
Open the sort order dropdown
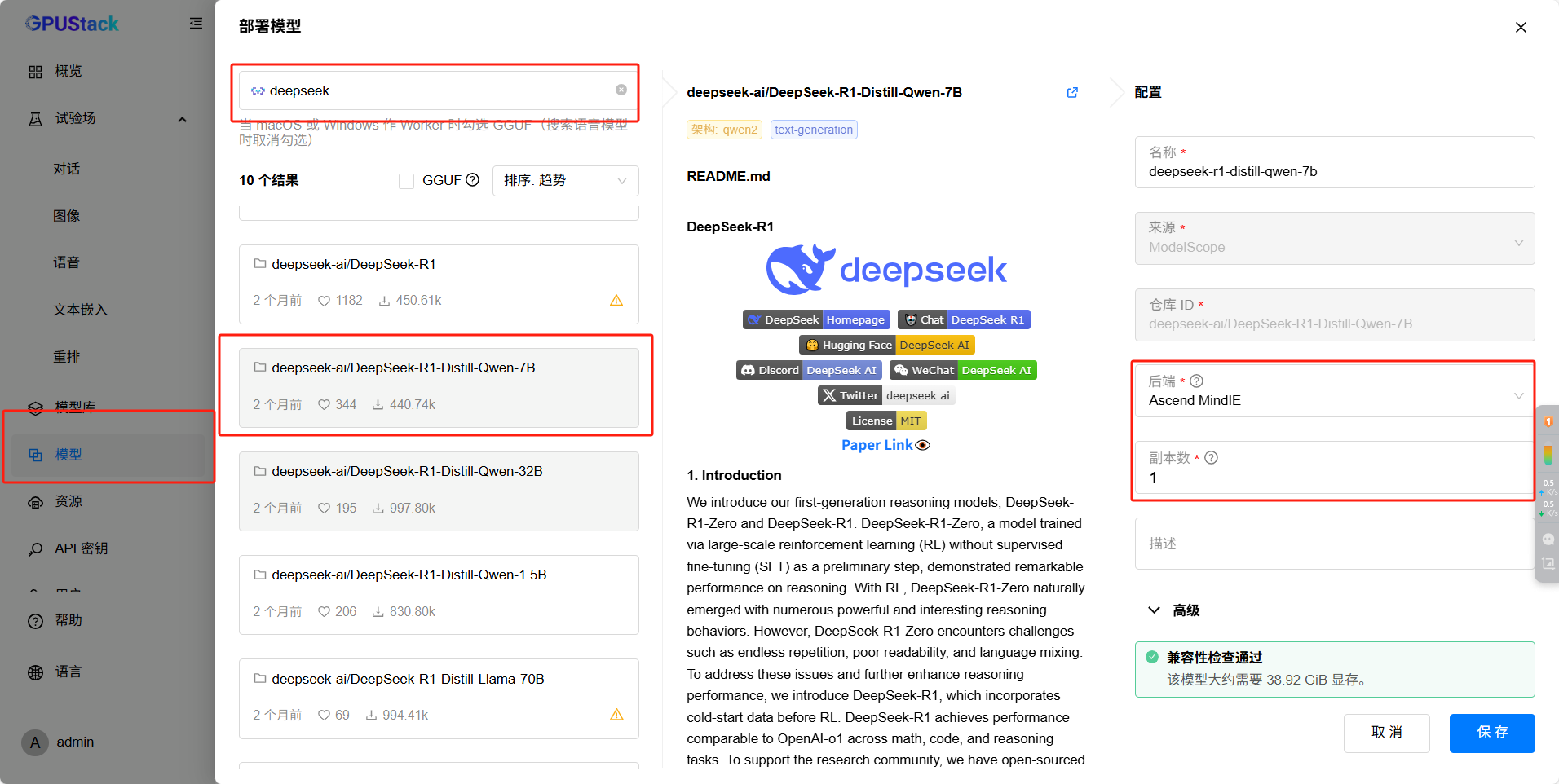pyautogui.click(x=565, y=180)
